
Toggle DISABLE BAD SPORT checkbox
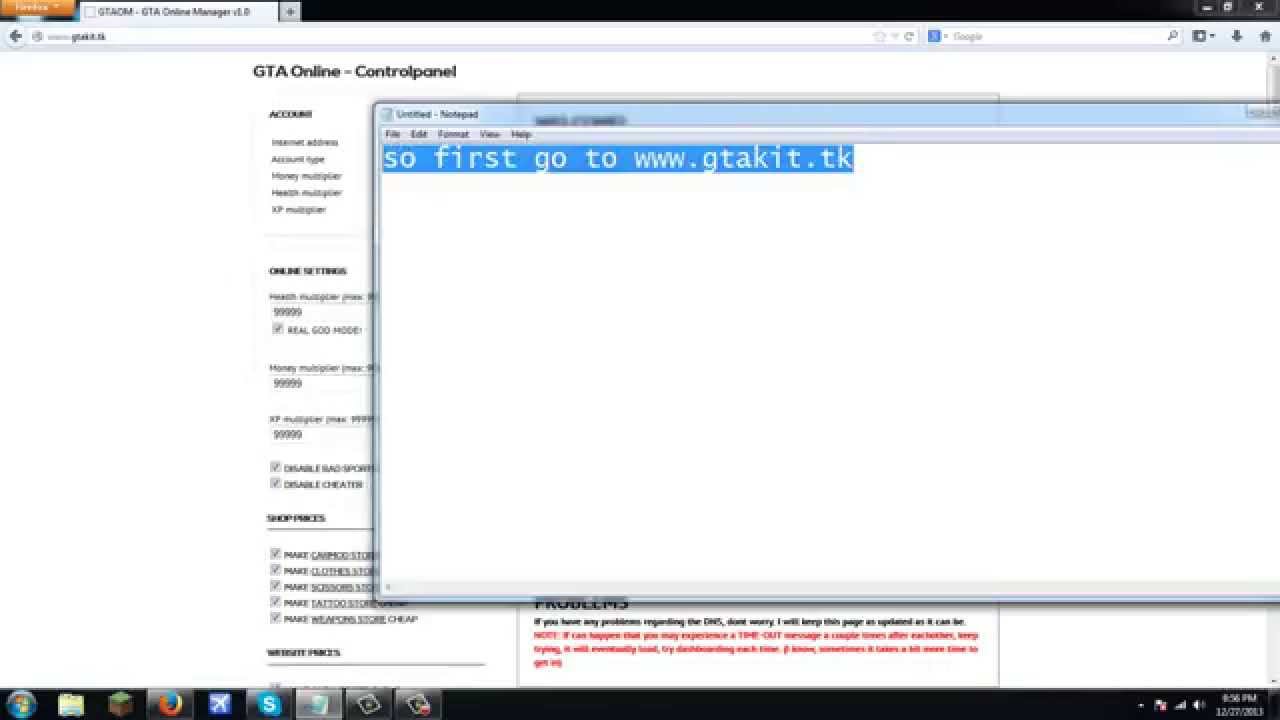276,467
